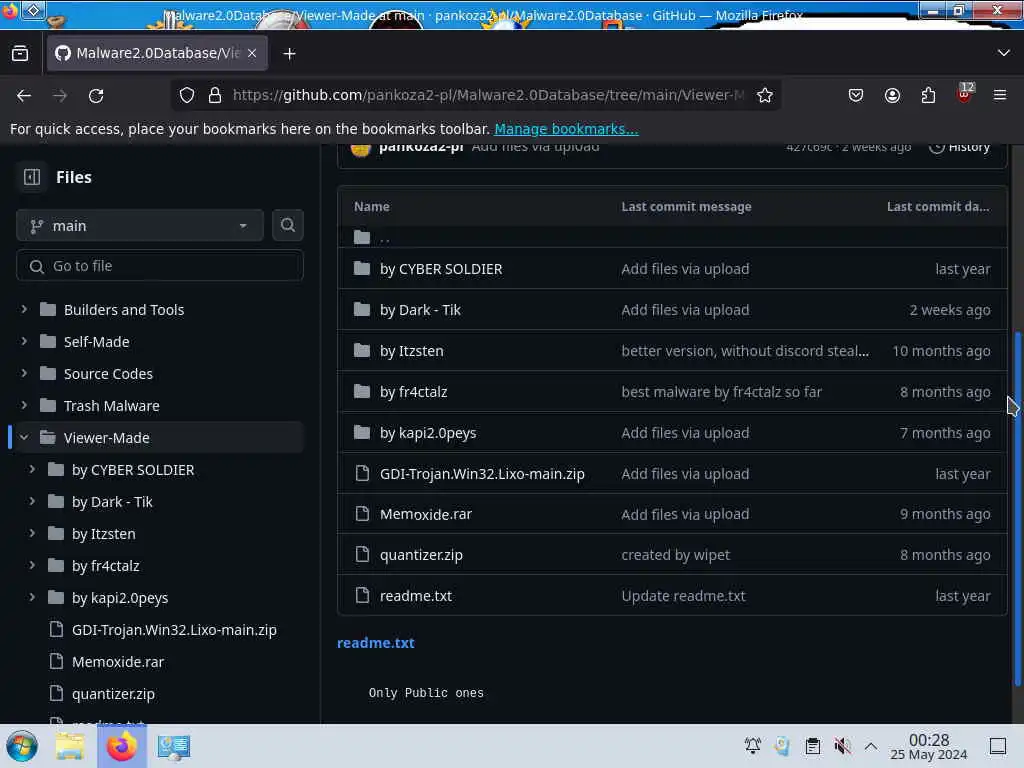Click the tracking protection shield icon
Screen dimensions: 1024x768
pyautogui.click(x=187, y=95)
